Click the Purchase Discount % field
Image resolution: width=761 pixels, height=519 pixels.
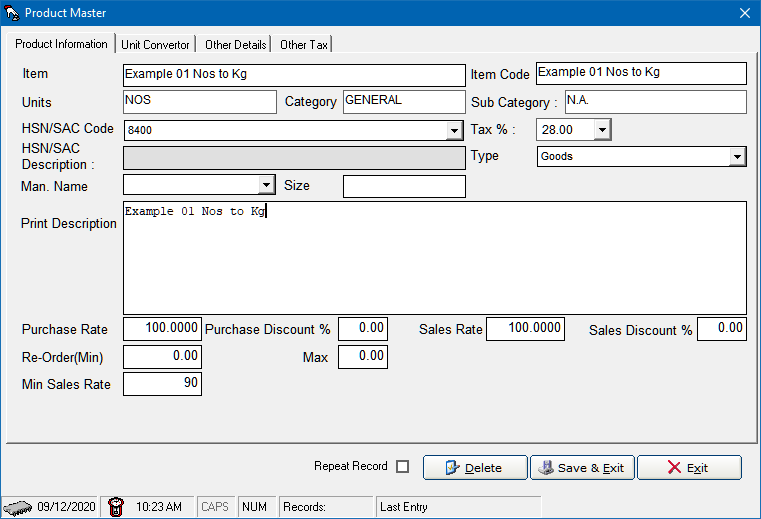pyautogui.click(x=363, y=329)
